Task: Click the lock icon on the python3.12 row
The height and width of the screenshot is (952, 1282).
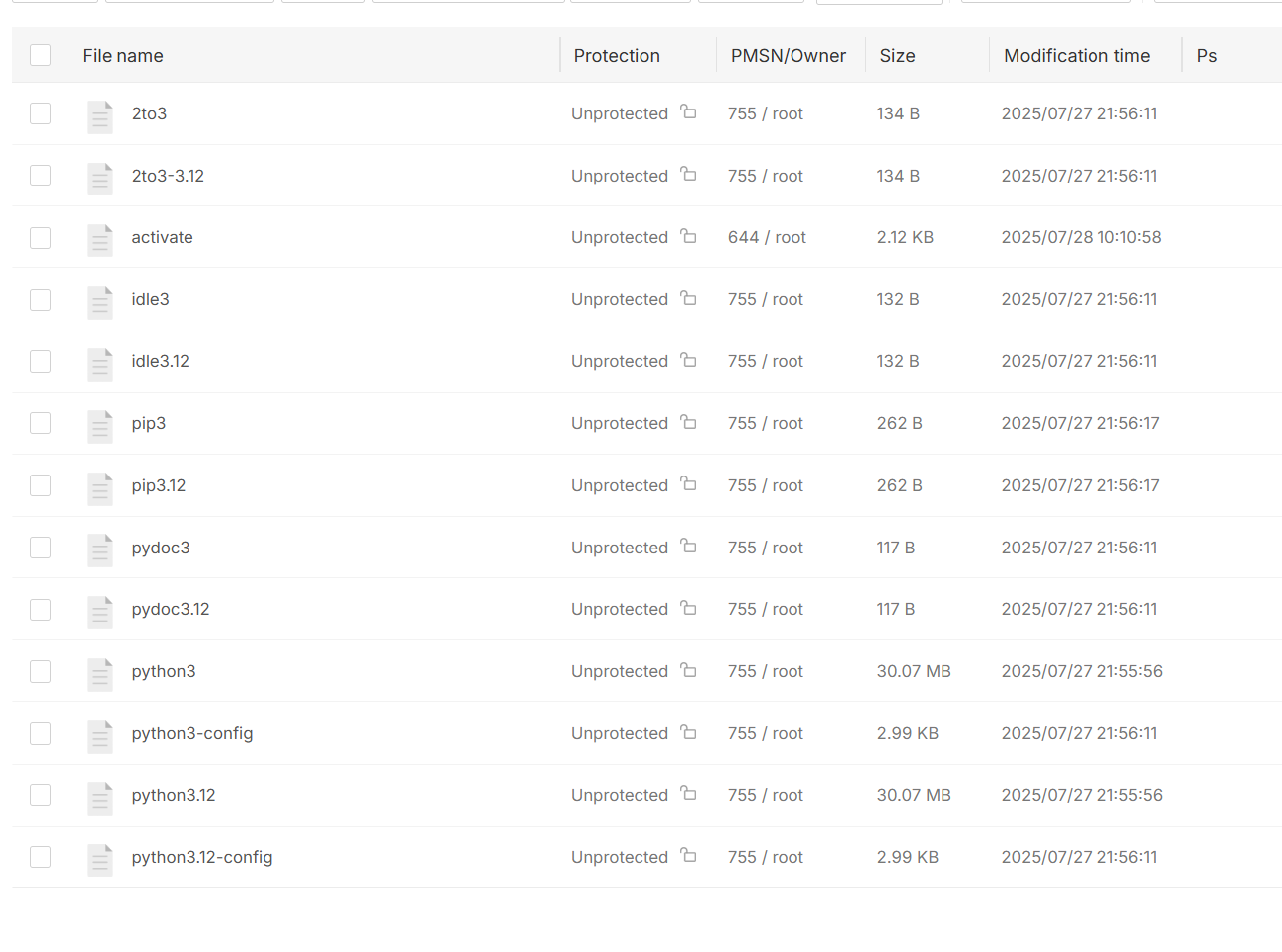Action: [688, 795]
